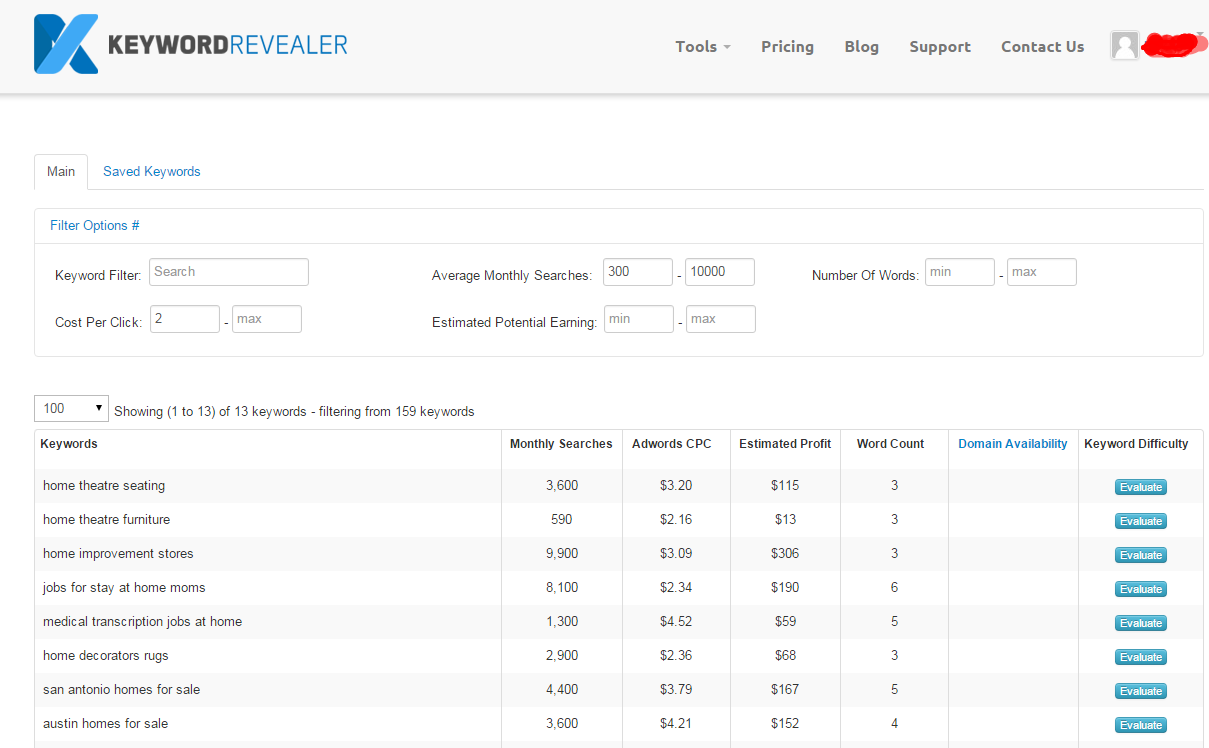Open the home improvement stores keyword
Viewport: 1209px width, 748px height.
point(117,553)
